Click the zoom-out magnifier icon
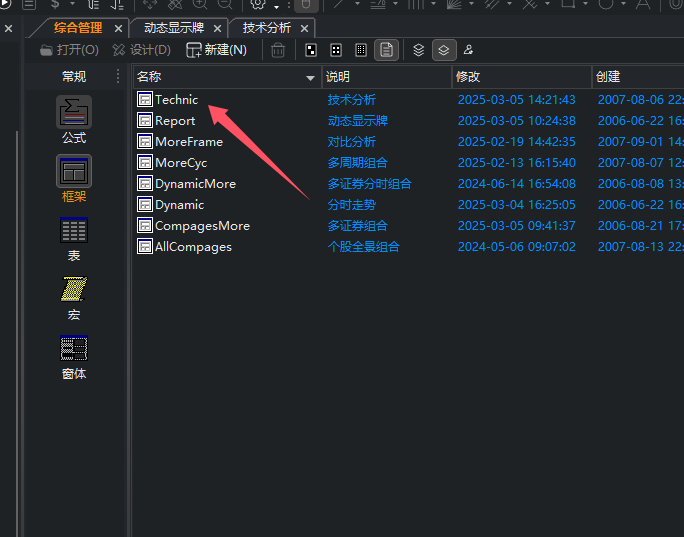The image size is (684, 537). coord(225,4)
